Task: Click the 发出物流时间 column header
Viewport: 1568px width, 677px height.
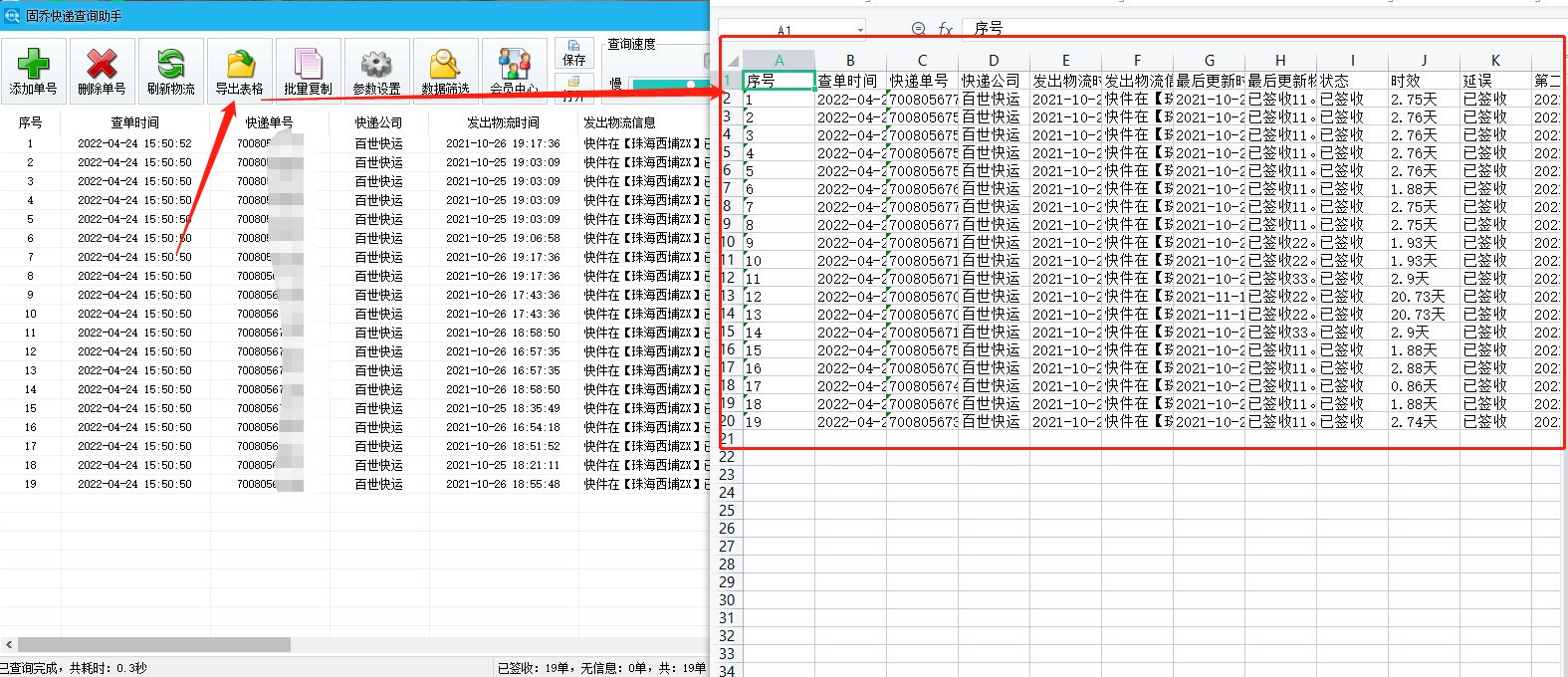Action: (503, 122)
